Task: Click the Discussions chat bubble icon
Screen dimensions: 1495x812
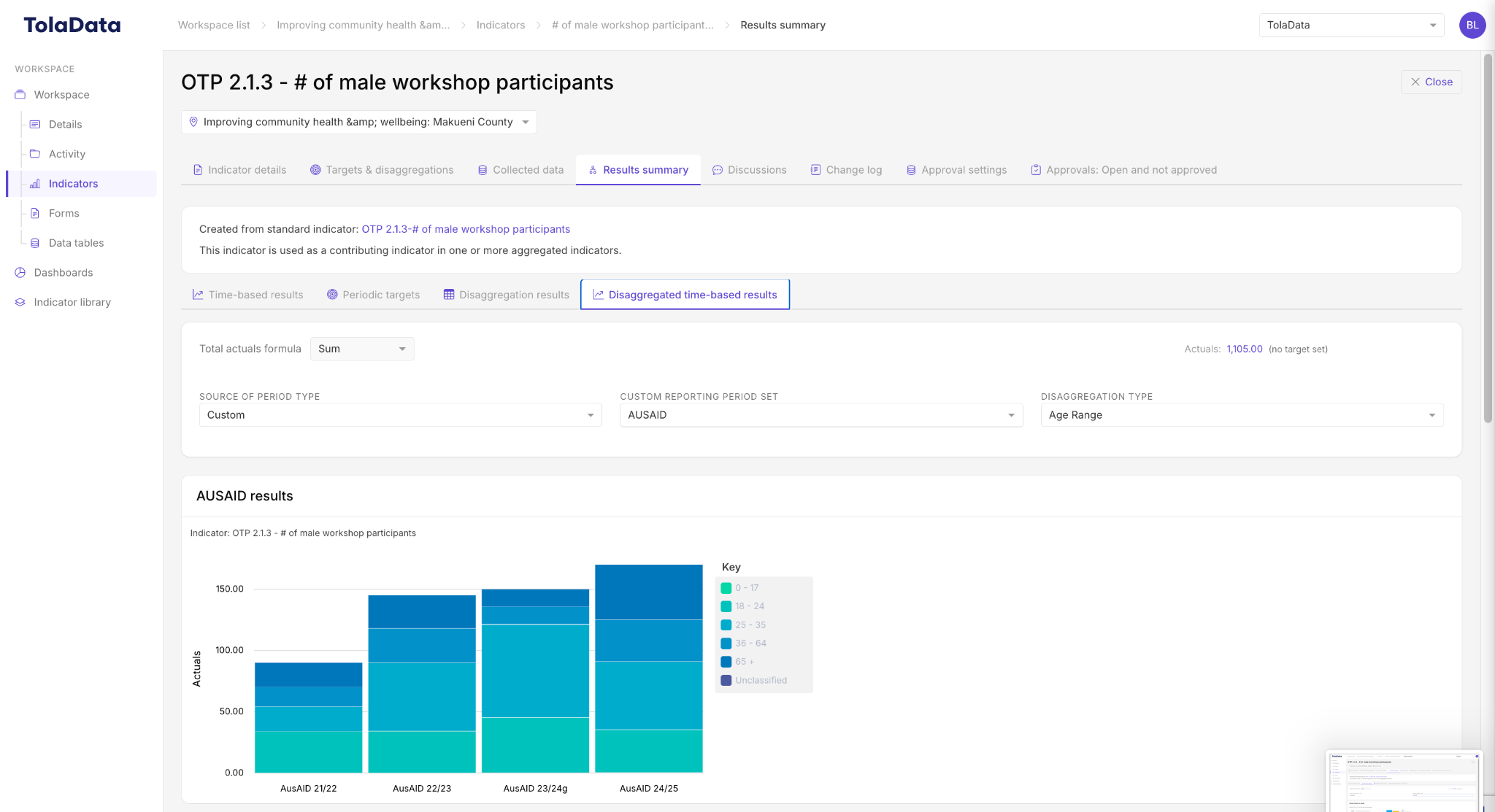Action: coord(718,170)
